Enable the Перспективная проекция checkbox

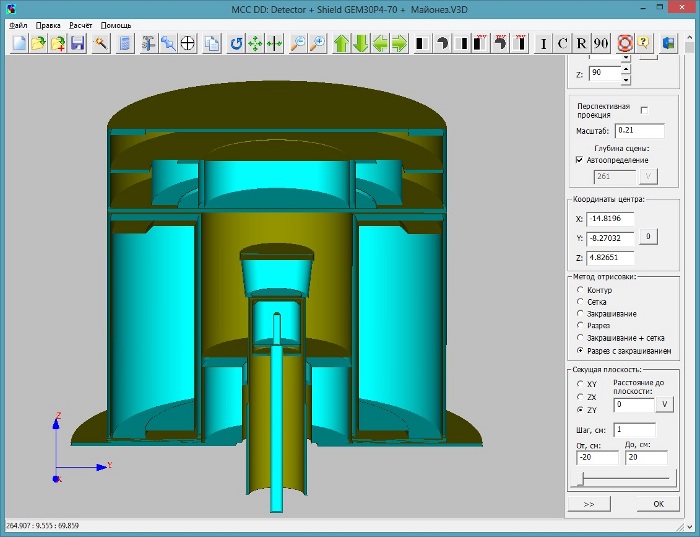644,110
